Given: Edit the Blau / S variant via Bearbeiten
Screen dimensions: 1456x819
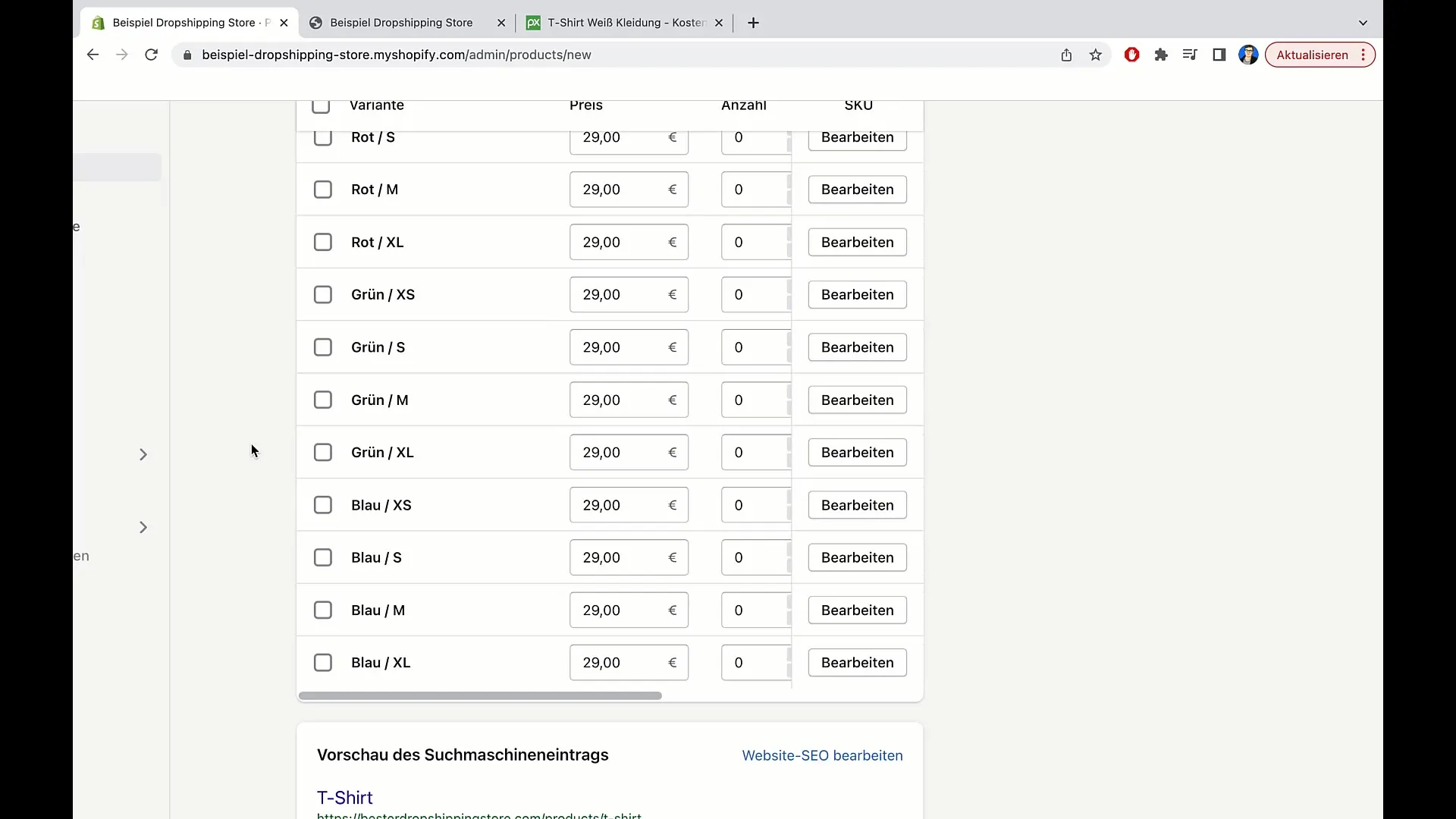Looking at the screenshot, I should [857, 557].
